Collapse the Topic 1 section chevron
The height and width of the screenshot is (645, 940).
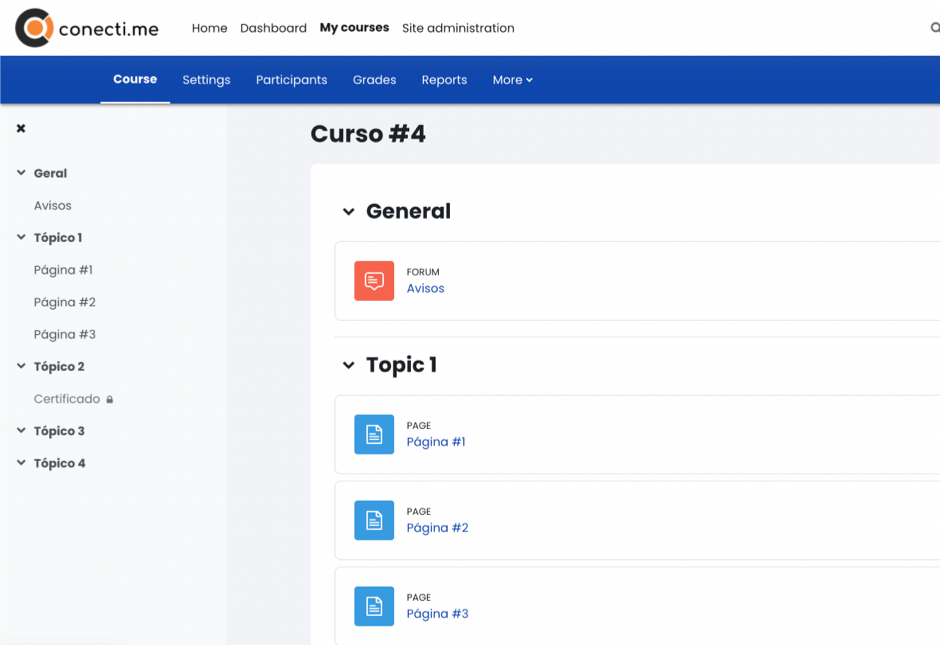click(349, 366)
